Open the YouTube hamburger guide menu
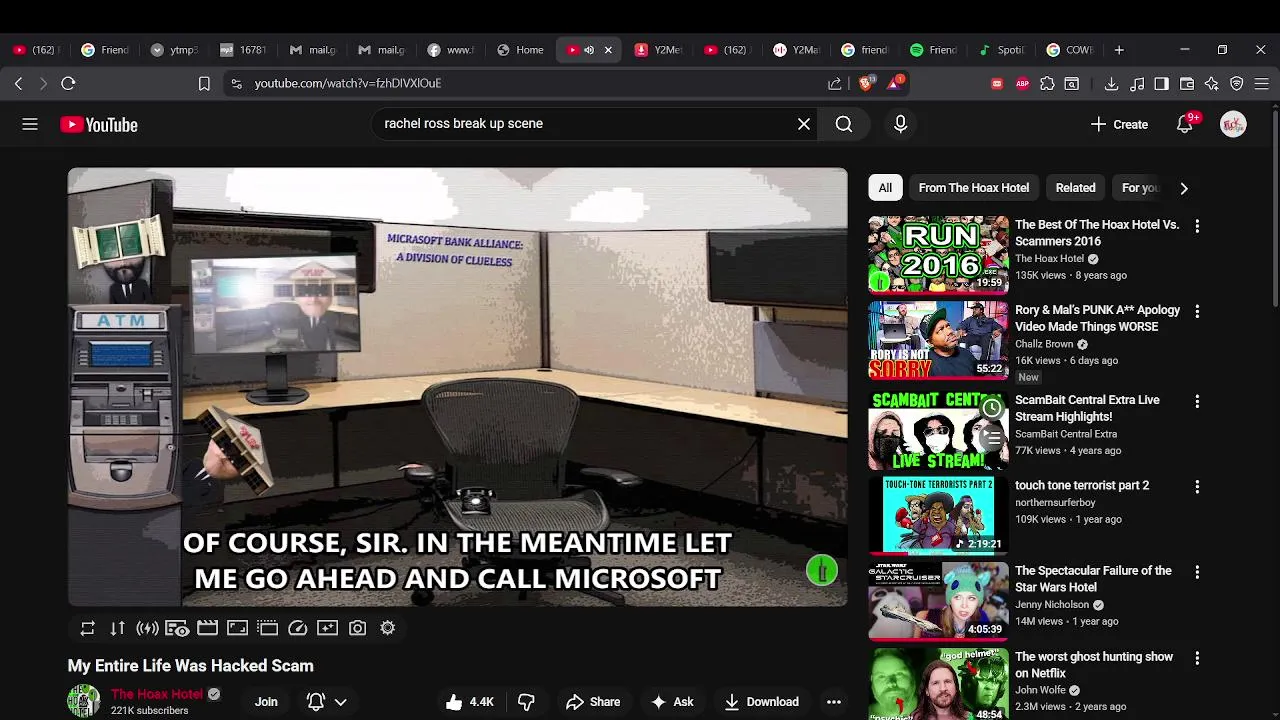This screenshot has width=1280, height=720. point(30,124)
